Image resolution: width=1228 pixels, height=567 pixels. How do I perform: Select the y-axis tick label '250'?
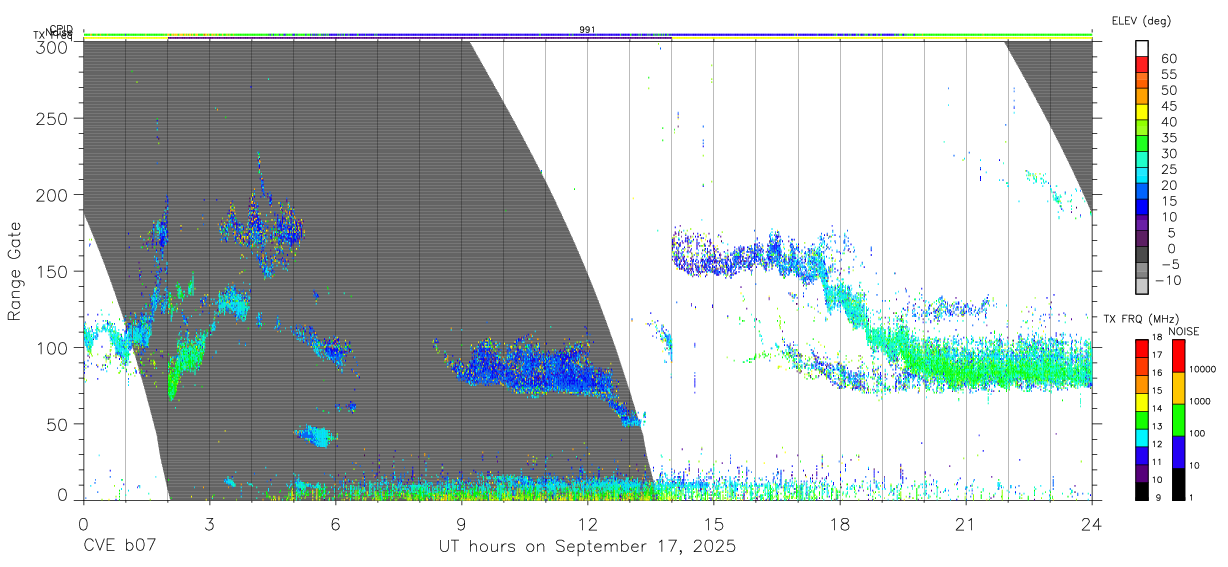pos(52,118)
